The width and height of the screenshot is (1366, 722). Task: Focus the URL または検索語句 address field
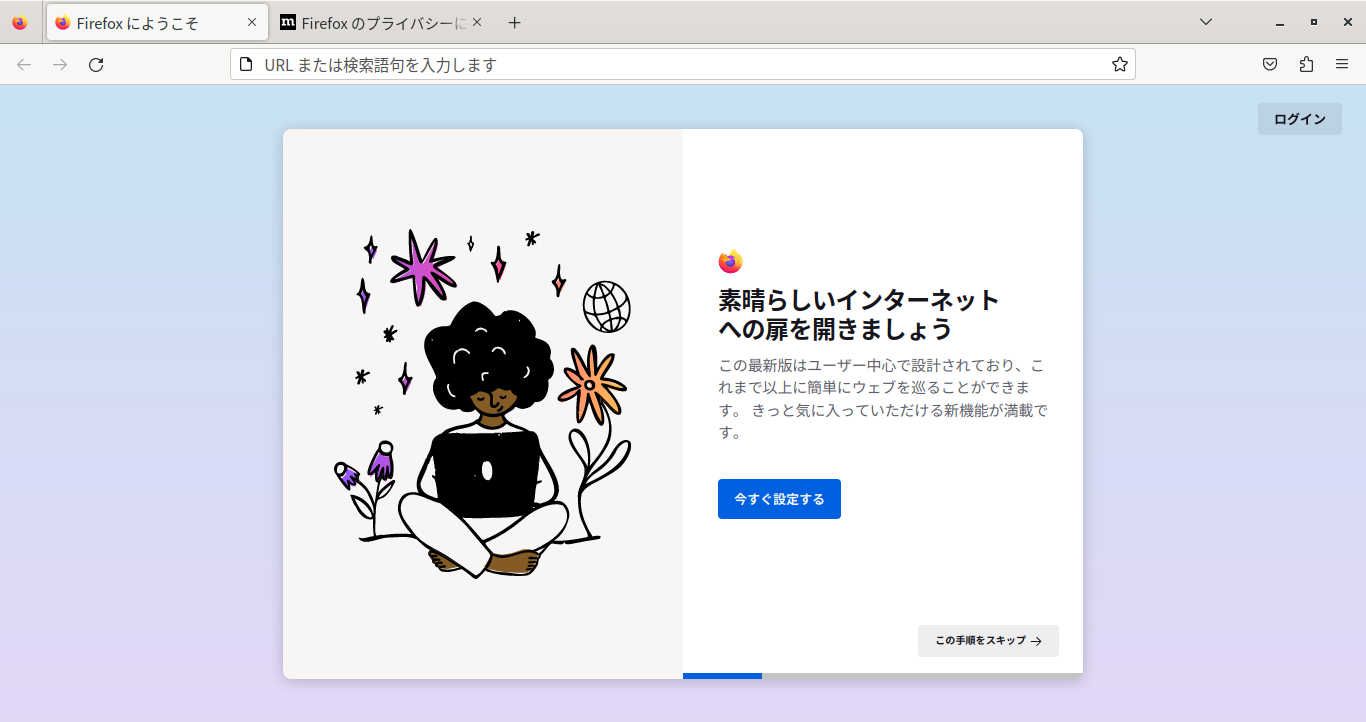click(x=683, y=65)
